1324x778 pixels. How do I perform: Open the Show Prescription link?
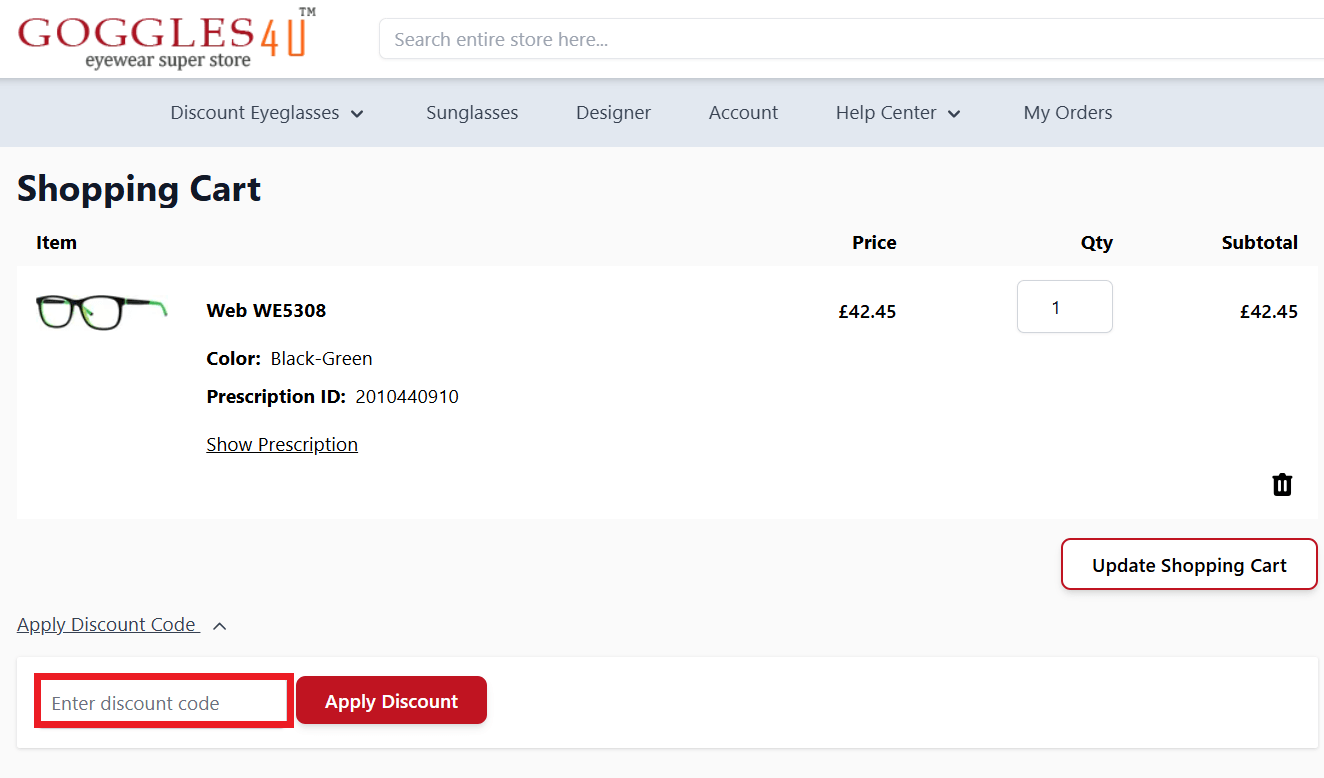click(x=282, y=444)
